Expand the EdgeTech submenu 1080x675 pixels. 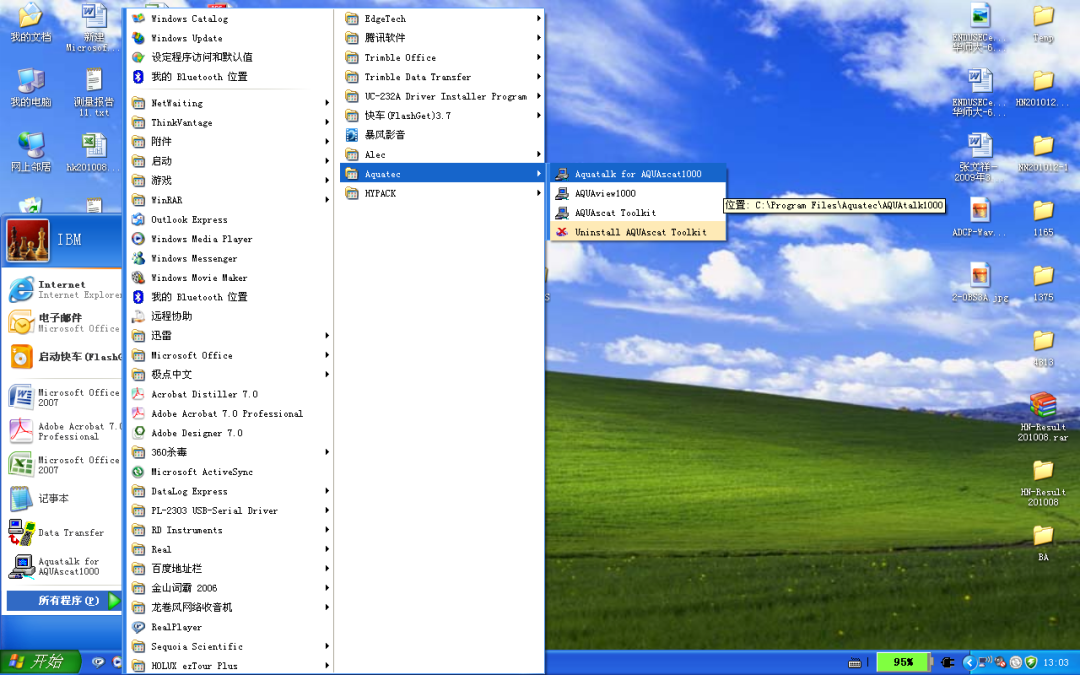click(385, 18)
